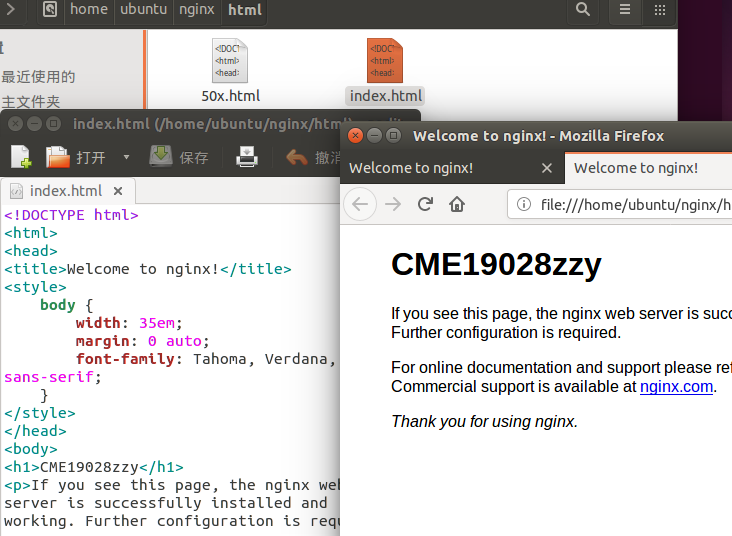Click the Firefox home button

[x=457, y=204]
